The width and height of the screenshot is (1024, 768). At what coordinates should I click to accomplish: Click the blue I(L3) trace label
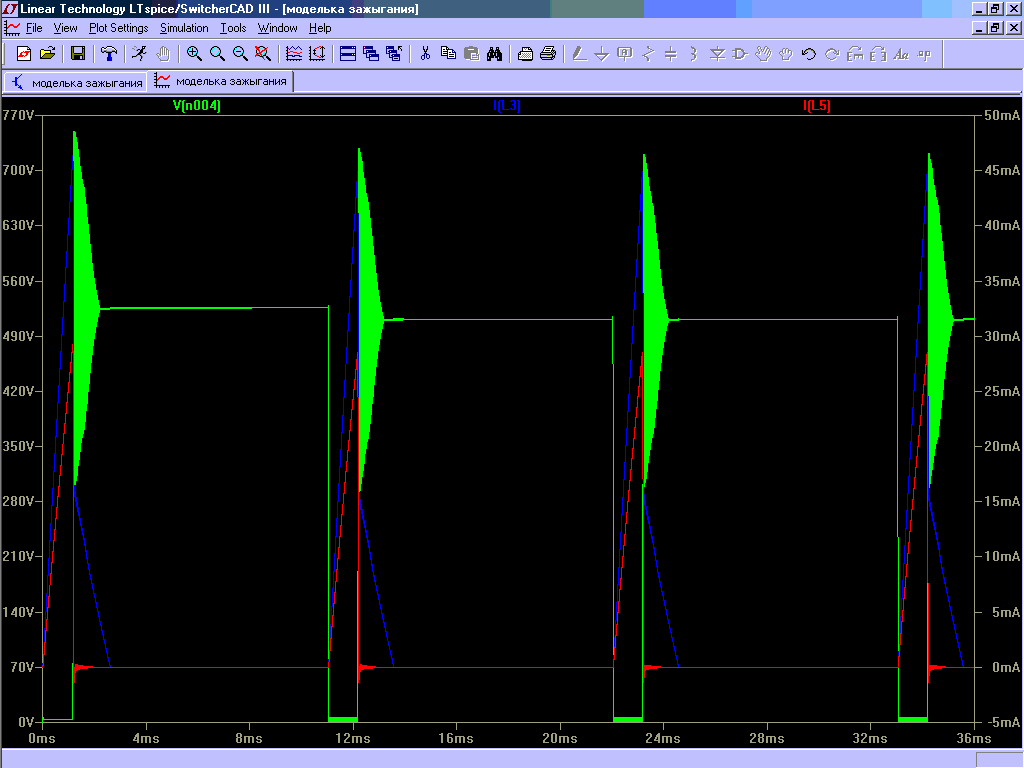(506, 105)
